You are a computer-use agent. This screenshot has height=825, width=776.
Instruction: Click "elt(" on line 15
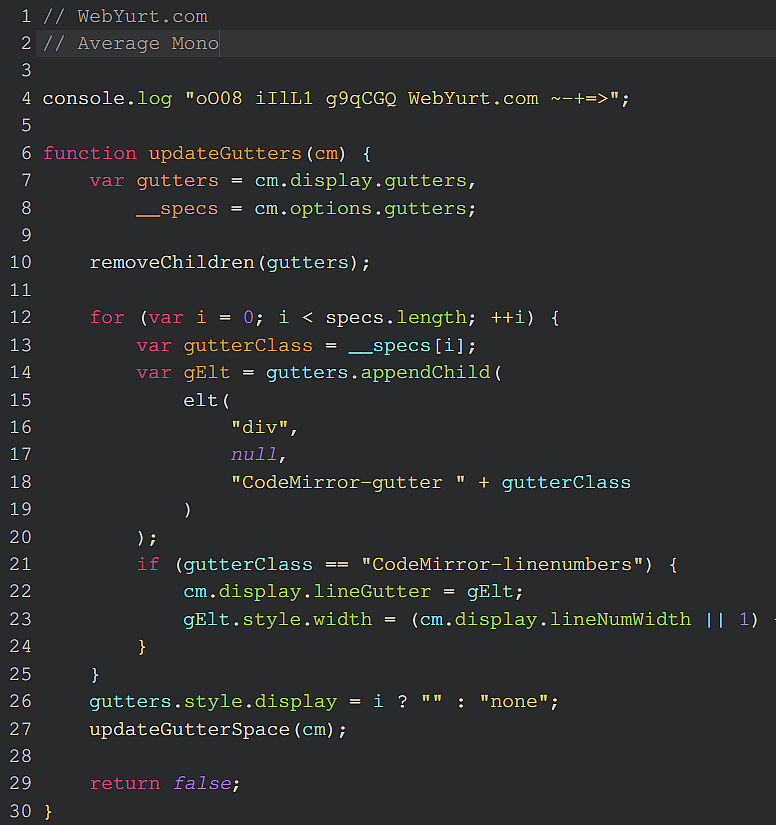pos(207,400)
